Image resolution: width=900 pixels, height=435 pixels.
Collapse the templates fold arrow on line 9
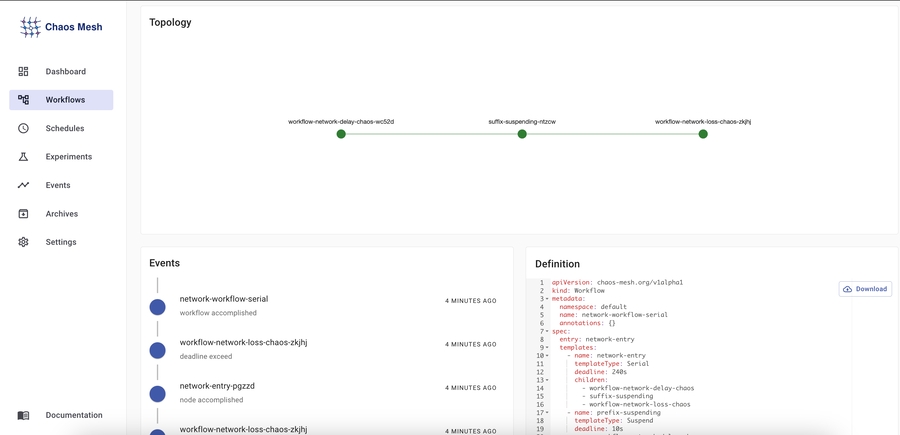click(547, 347)
